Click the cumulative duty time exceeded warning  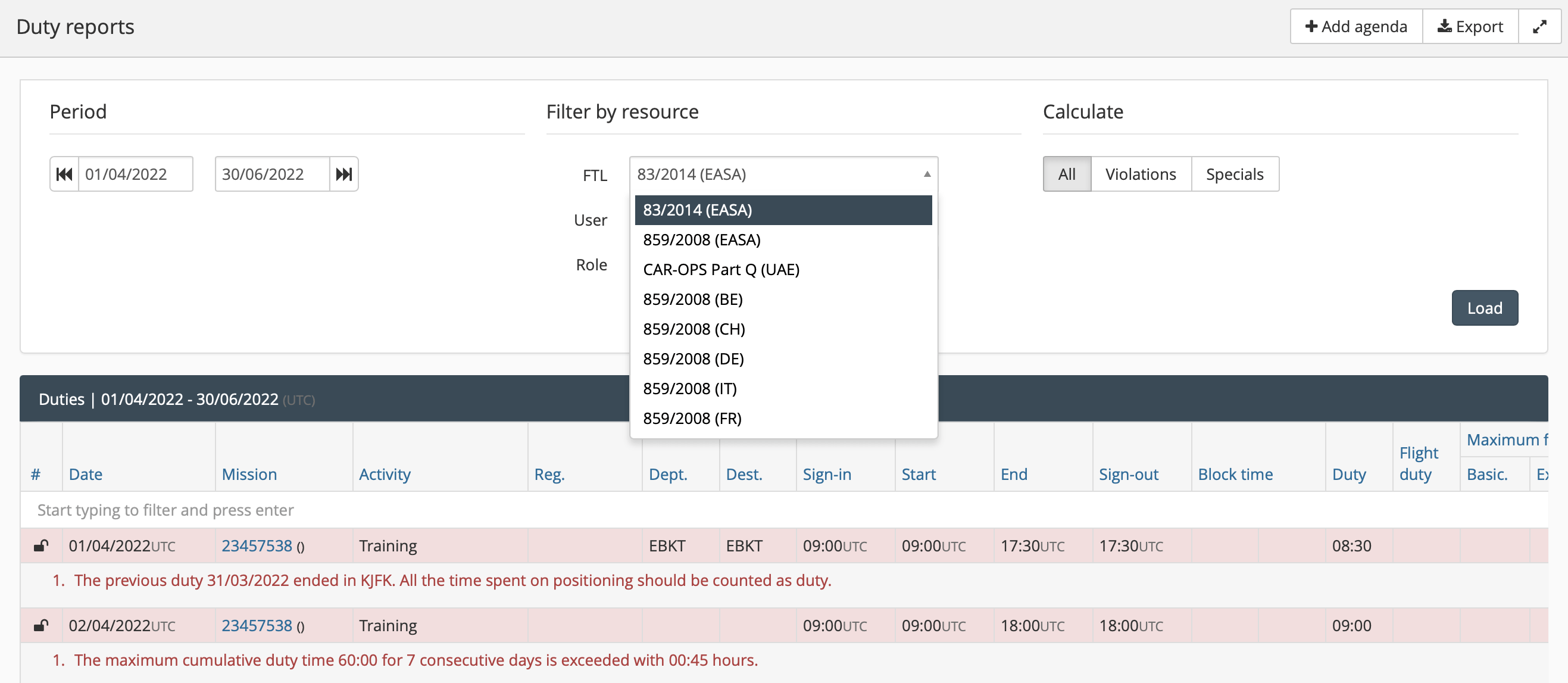416,660
